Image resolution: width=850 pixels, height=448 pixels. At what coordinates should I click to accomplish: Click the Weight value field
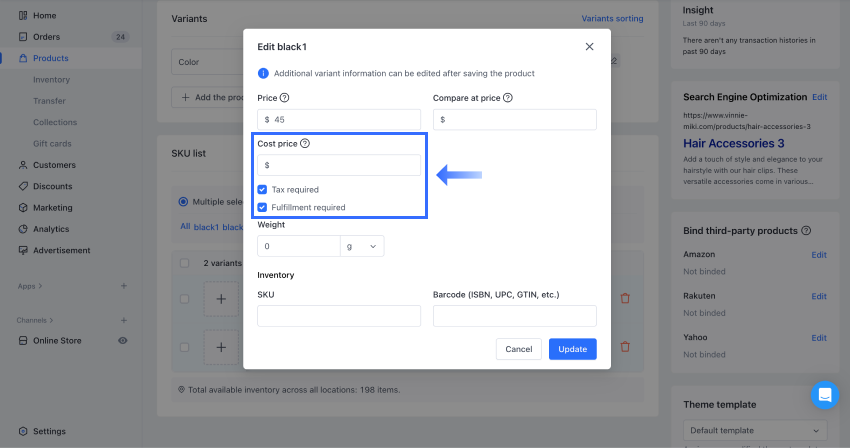coord(299,246)
